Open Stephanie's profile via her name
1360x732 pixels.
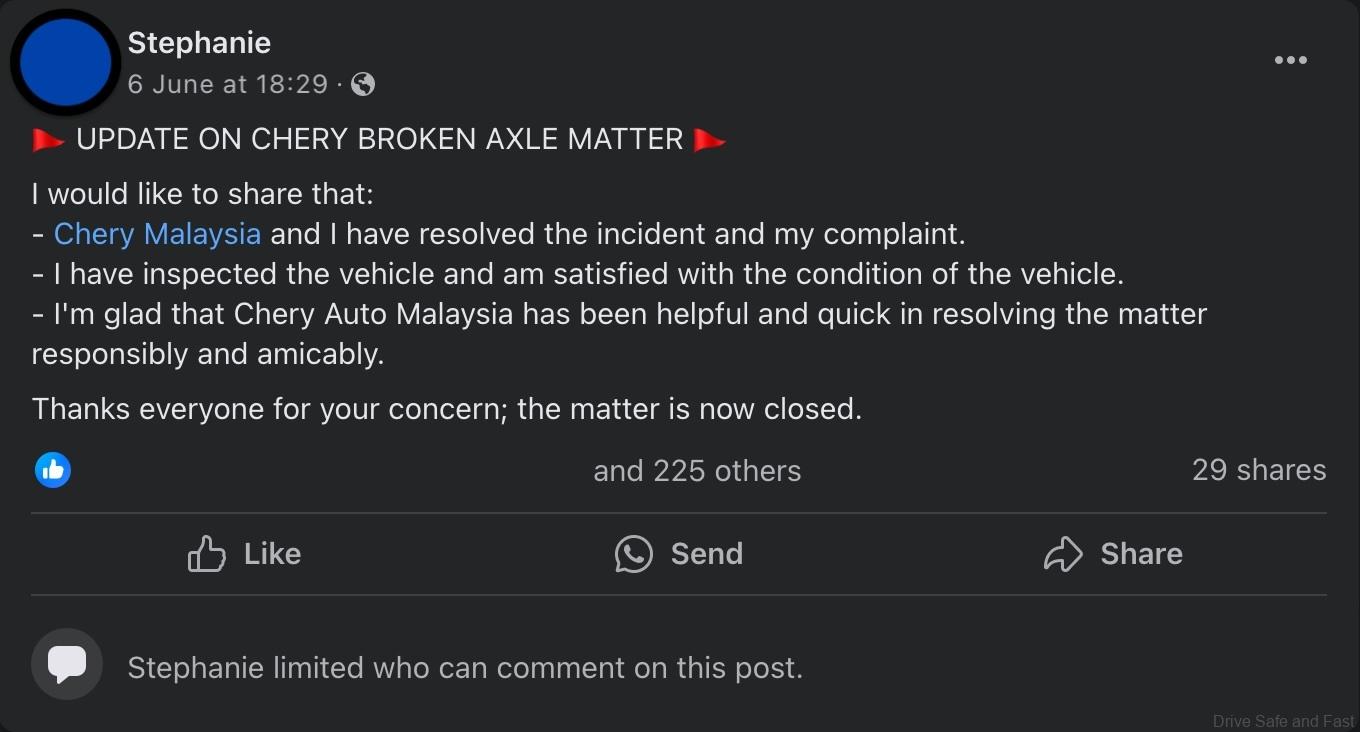[x=199, y=42]
